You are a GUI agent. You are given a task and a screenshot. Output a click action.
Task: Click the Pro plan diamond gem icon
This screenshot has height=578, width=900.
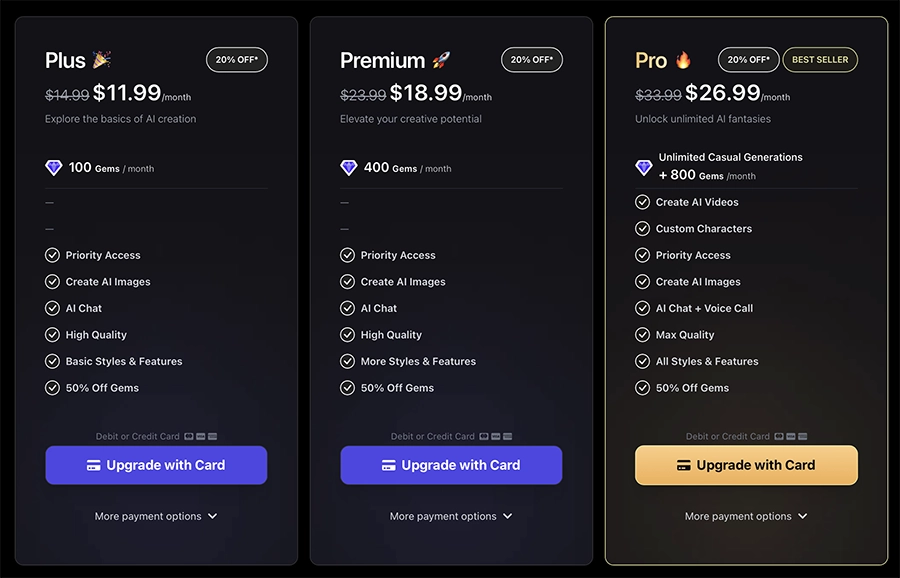click(x=644, y=167)
